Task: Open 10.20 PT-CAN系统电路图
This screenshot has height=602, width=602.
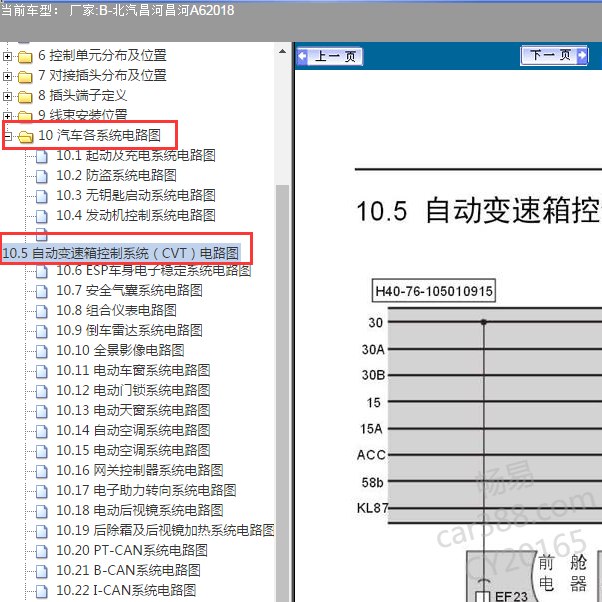Action: (132, 550)
